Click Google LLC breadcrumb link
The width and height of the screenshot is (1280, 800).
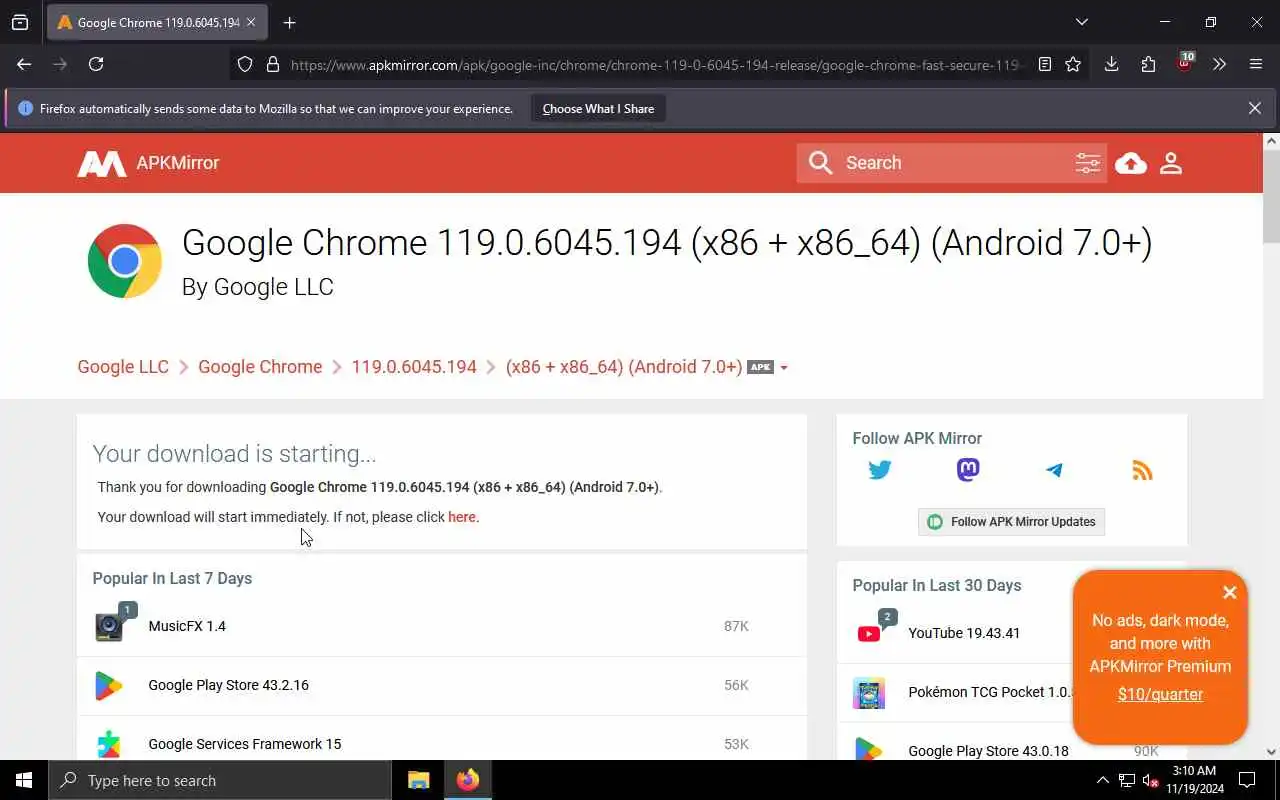123,367
